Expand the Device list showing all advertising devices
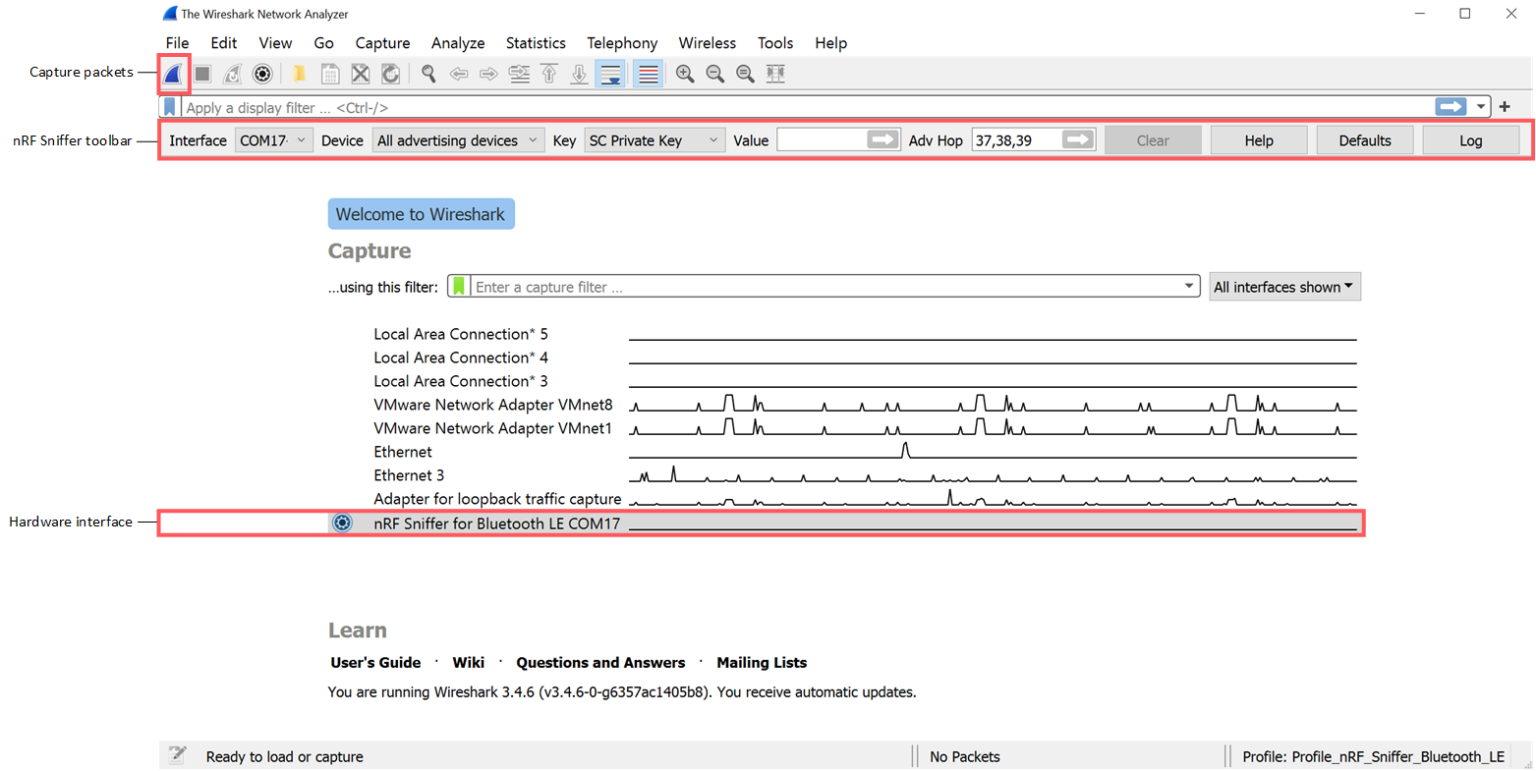 pos(457,140)
